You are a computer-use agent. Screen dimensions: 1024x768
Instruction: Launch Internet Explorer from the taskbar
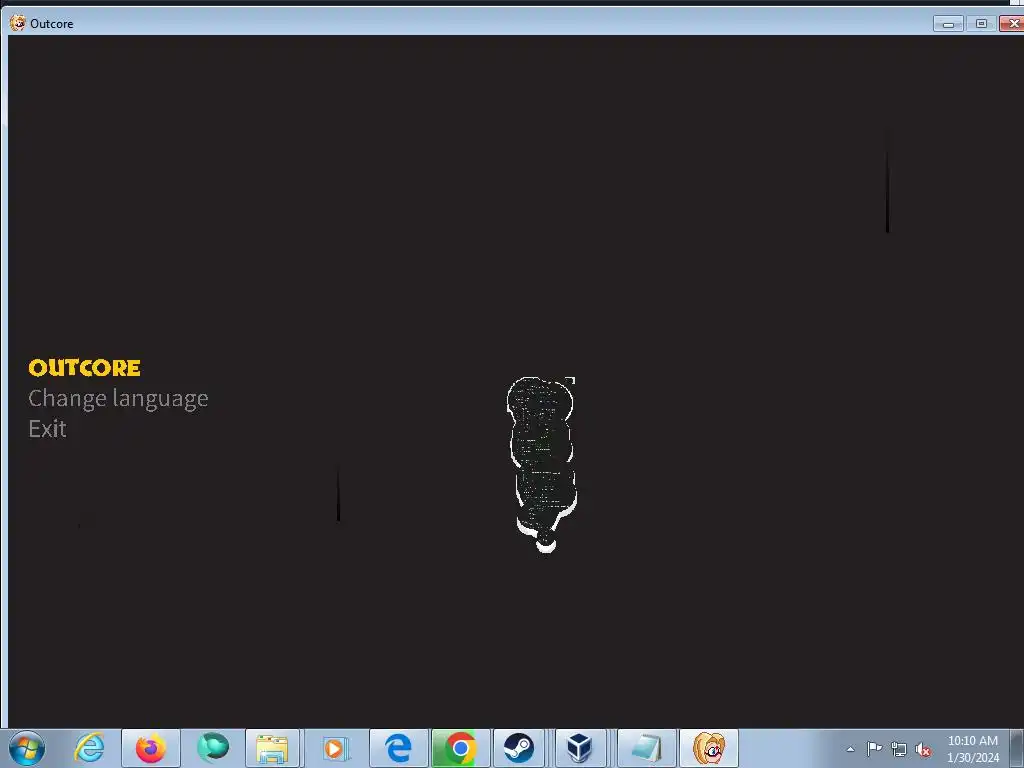[89, 748]
